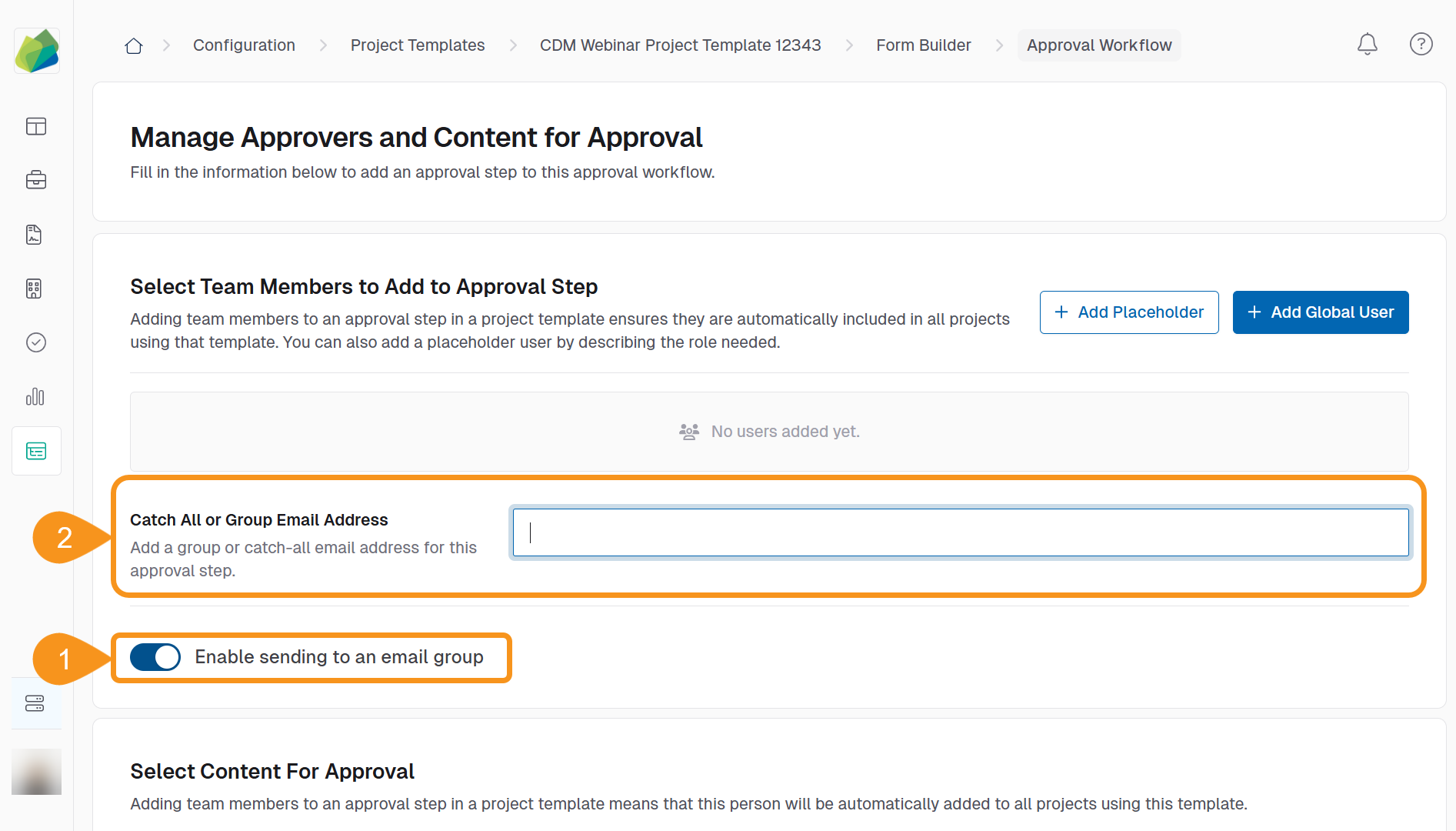
Task: Disable sending to an email group
Action: click(155, 657)
